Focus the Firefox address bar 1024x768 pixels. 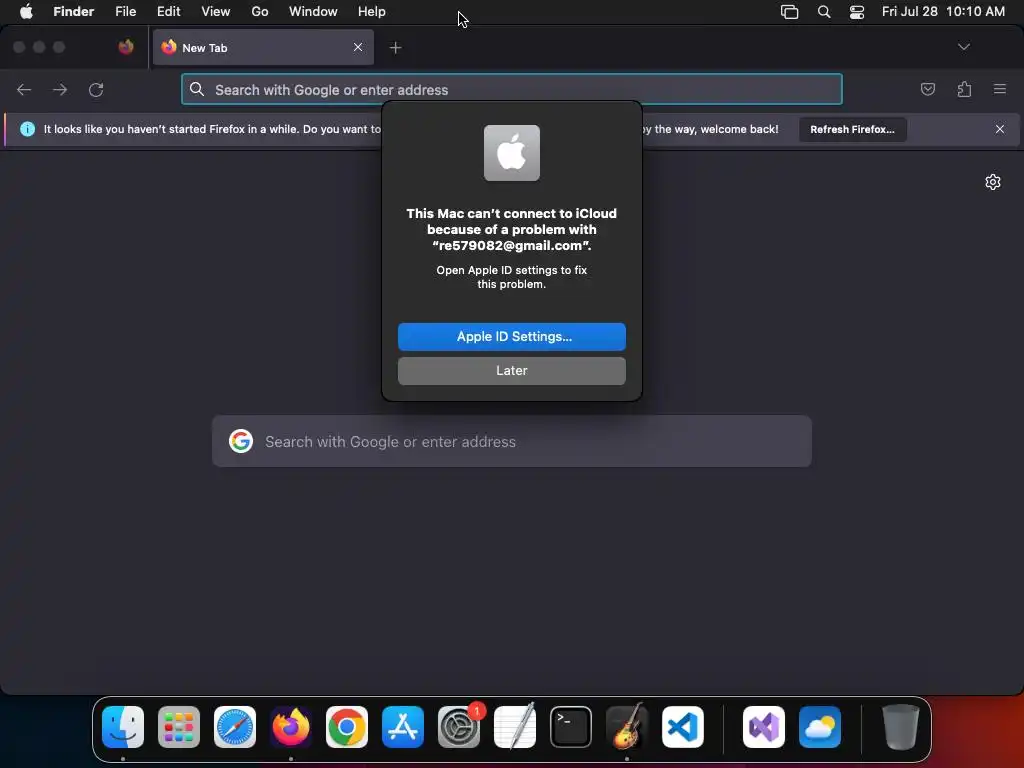click(x=511, y=89)
